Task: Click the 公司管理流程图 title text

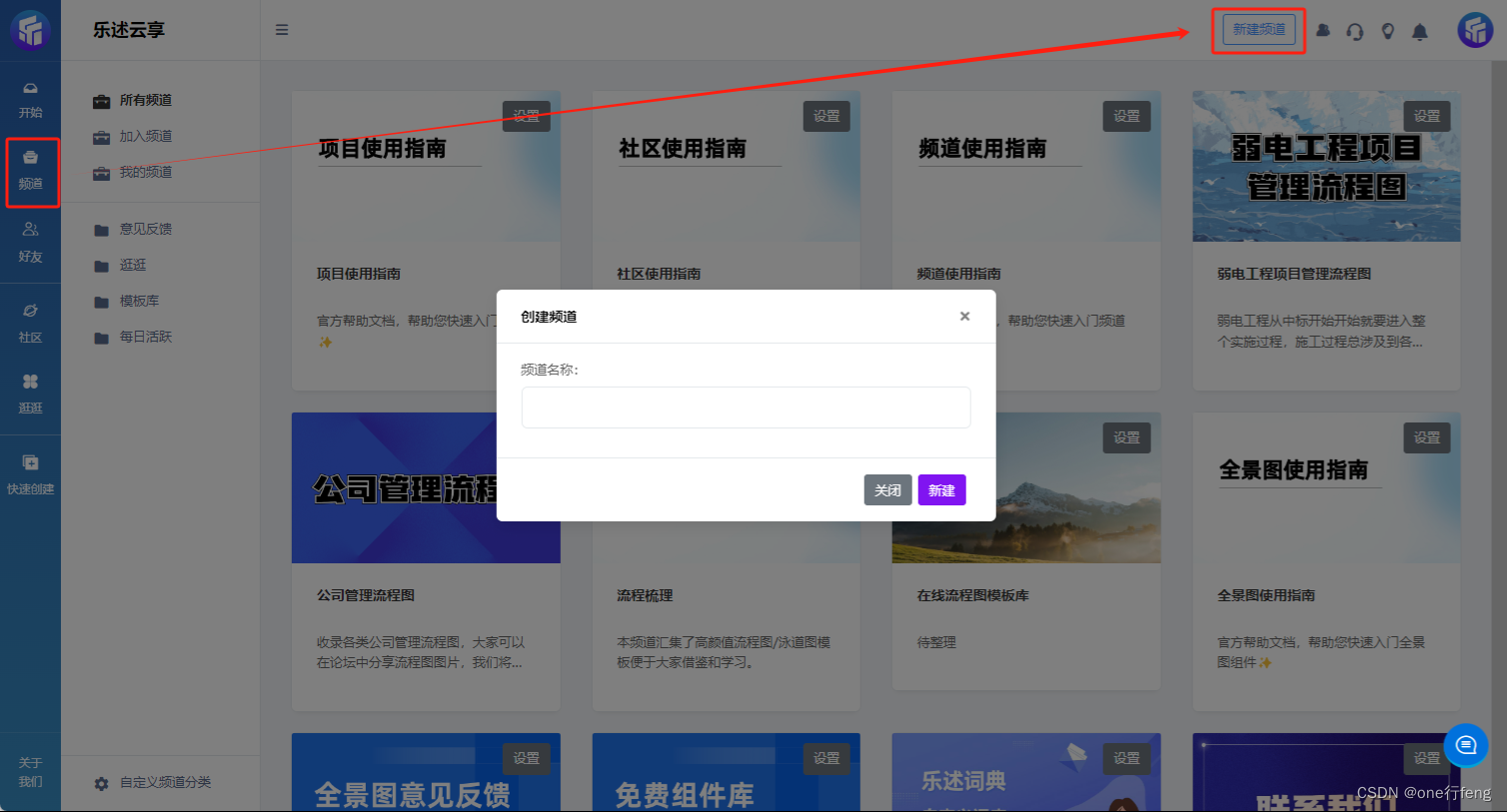Action: pos(366,595)
